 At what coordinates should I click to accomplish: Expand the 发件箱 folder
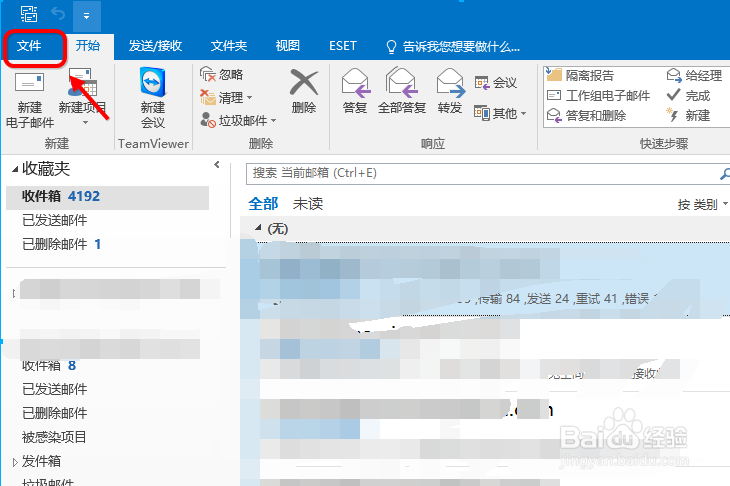tap(15, 462)
